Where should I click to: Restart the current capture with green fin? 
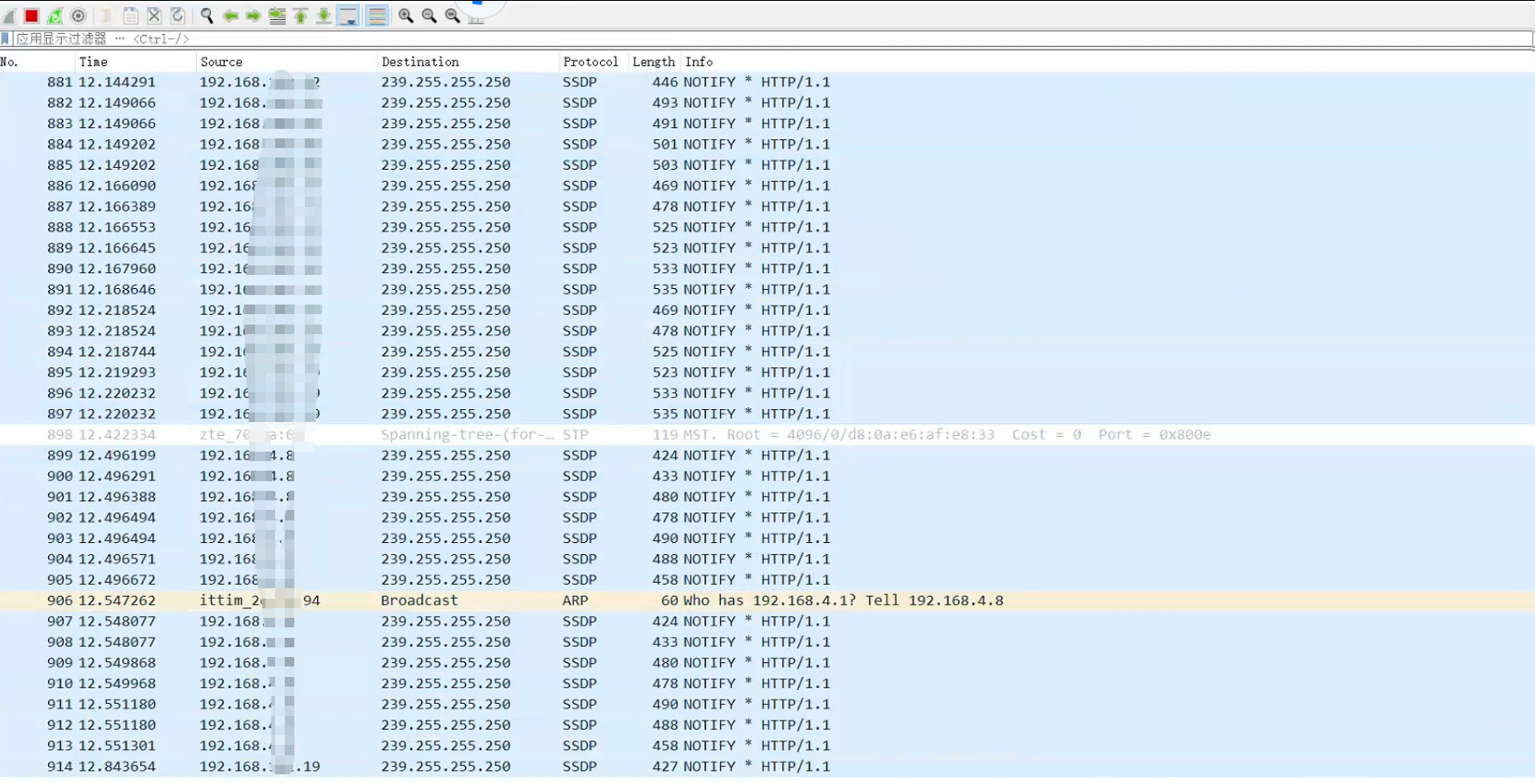(x=55, y=16)
